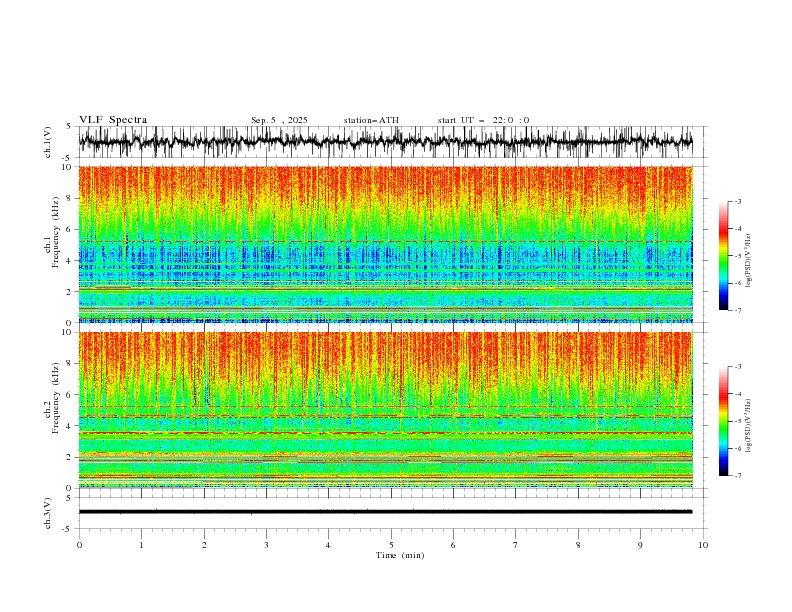Click the ch.2 log(PSD) colorbar label

[749, 425]
